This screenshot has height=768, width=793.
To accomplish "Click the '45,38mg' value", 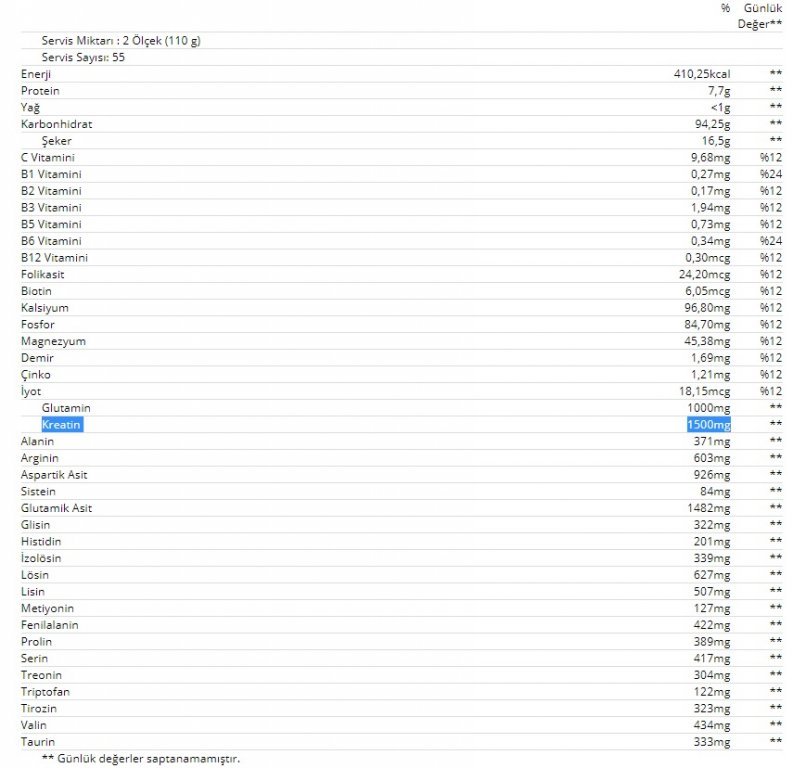I will (x=708, y=341).
